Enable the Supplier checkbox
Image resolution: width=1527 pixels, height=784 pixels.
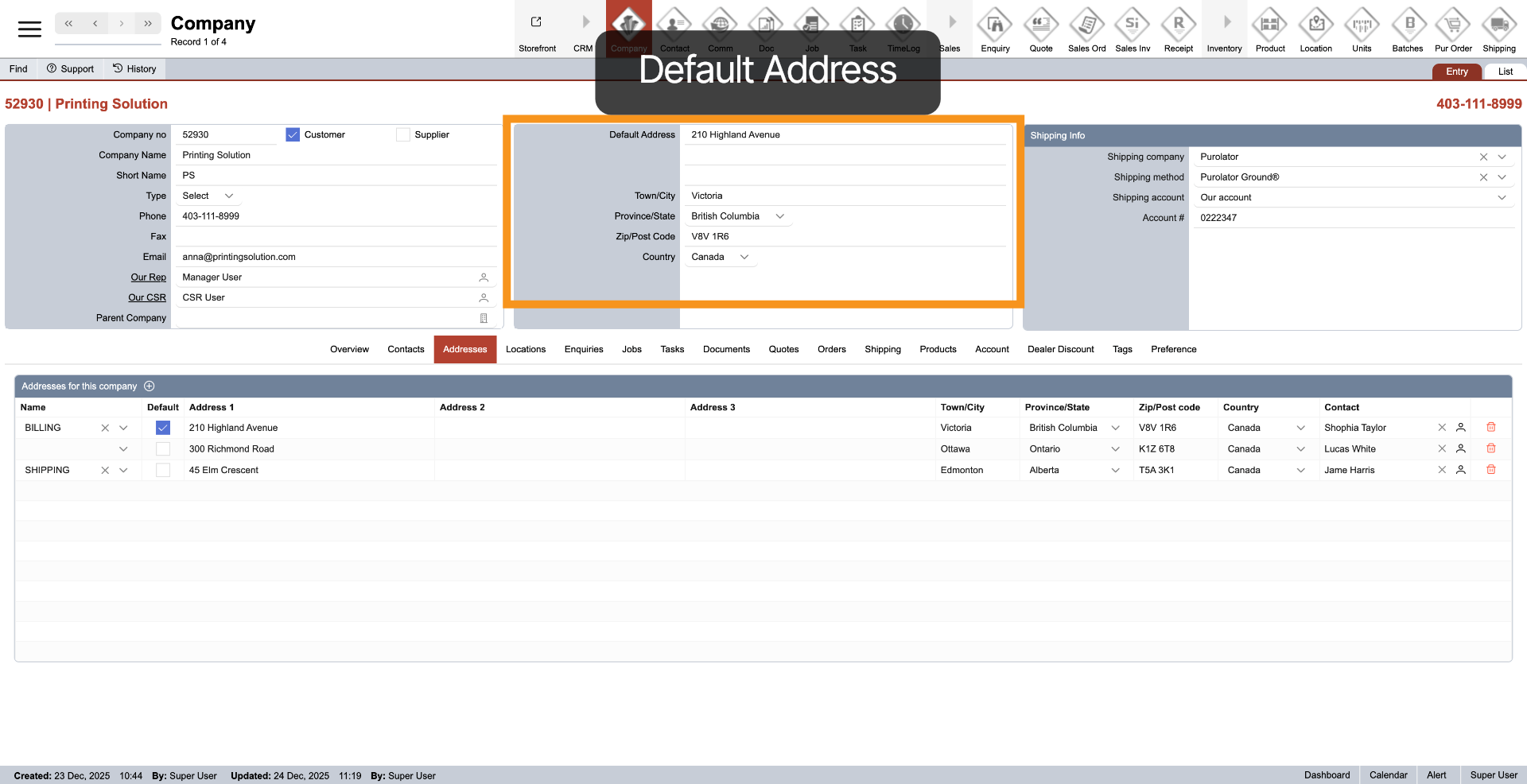[x=403, y=134]
